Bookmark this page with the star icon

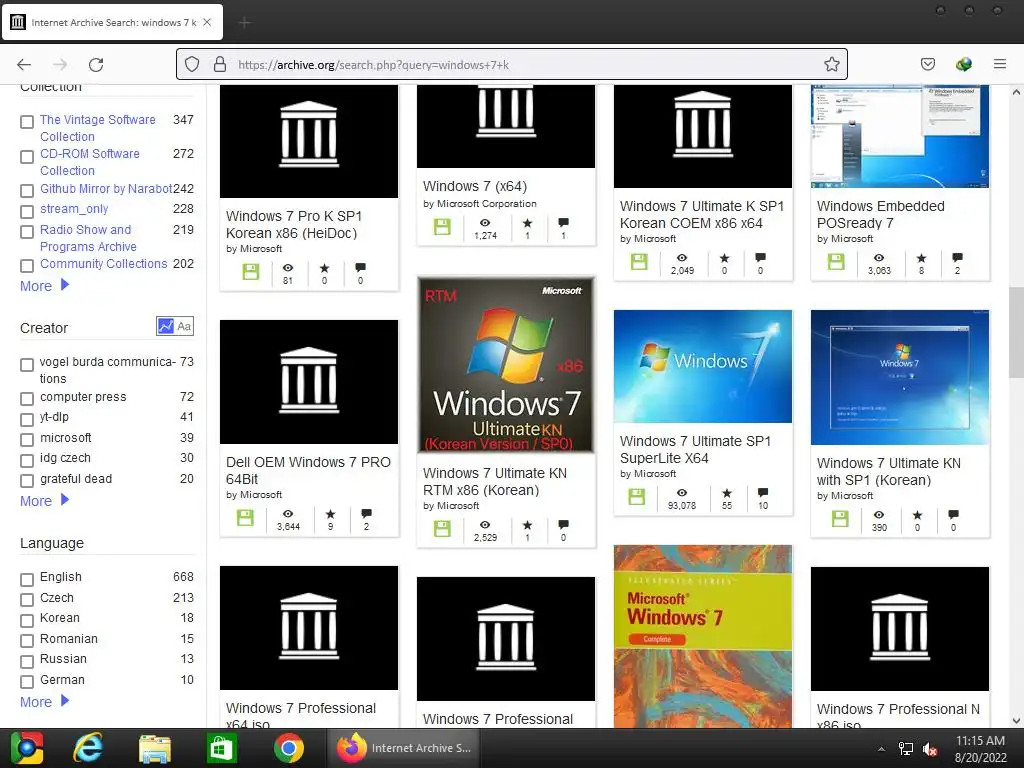831,64
